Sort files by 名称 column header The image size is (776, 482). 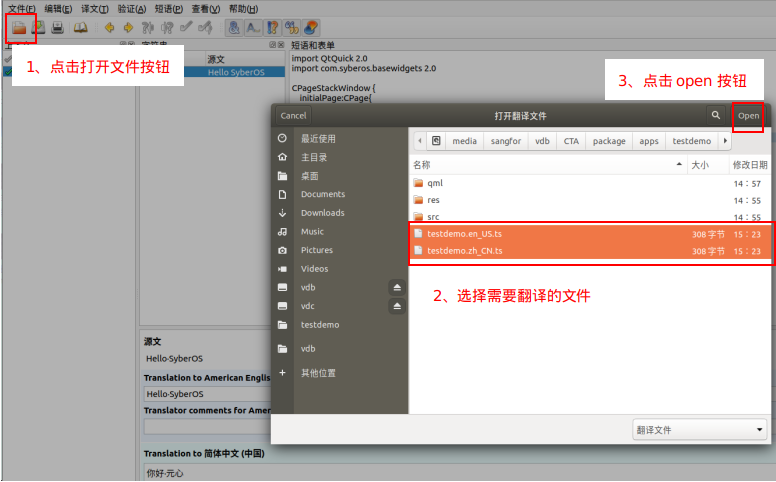click(x=422, y=164)
